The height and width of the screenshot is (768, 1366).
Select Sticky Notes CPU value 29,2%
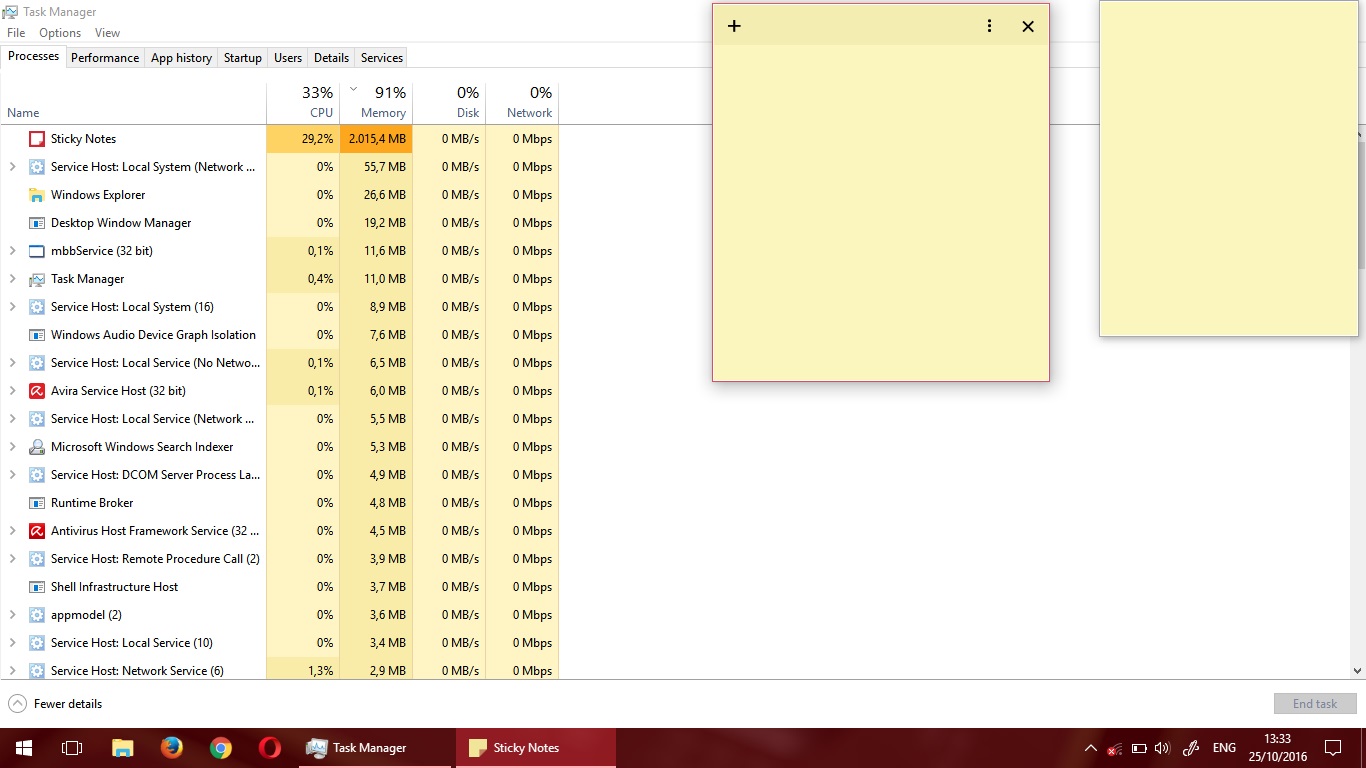(303, 139)
